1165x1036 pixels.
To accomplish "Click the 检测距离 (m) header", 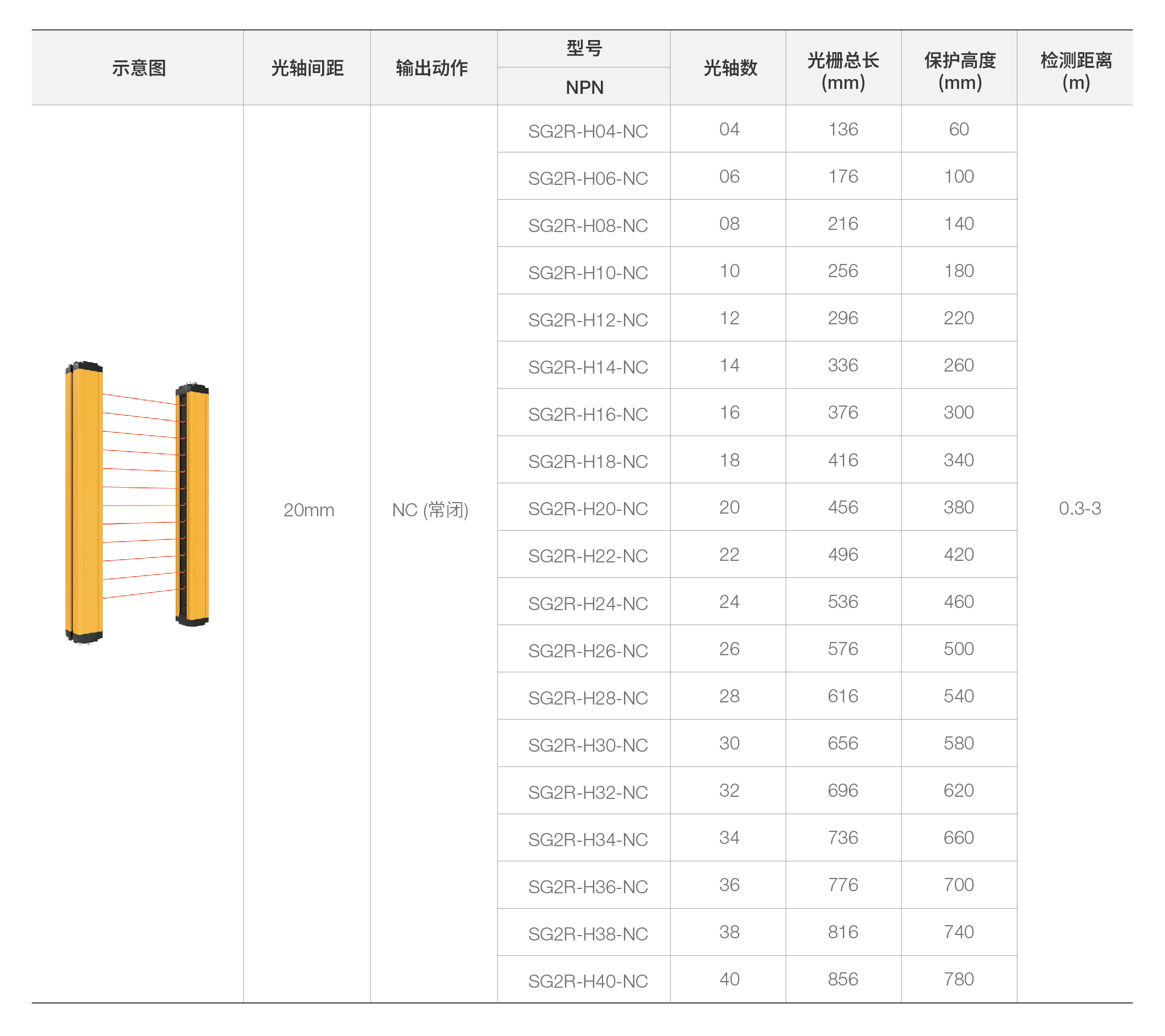I will pyautogui.click(x=1076, y=71).
